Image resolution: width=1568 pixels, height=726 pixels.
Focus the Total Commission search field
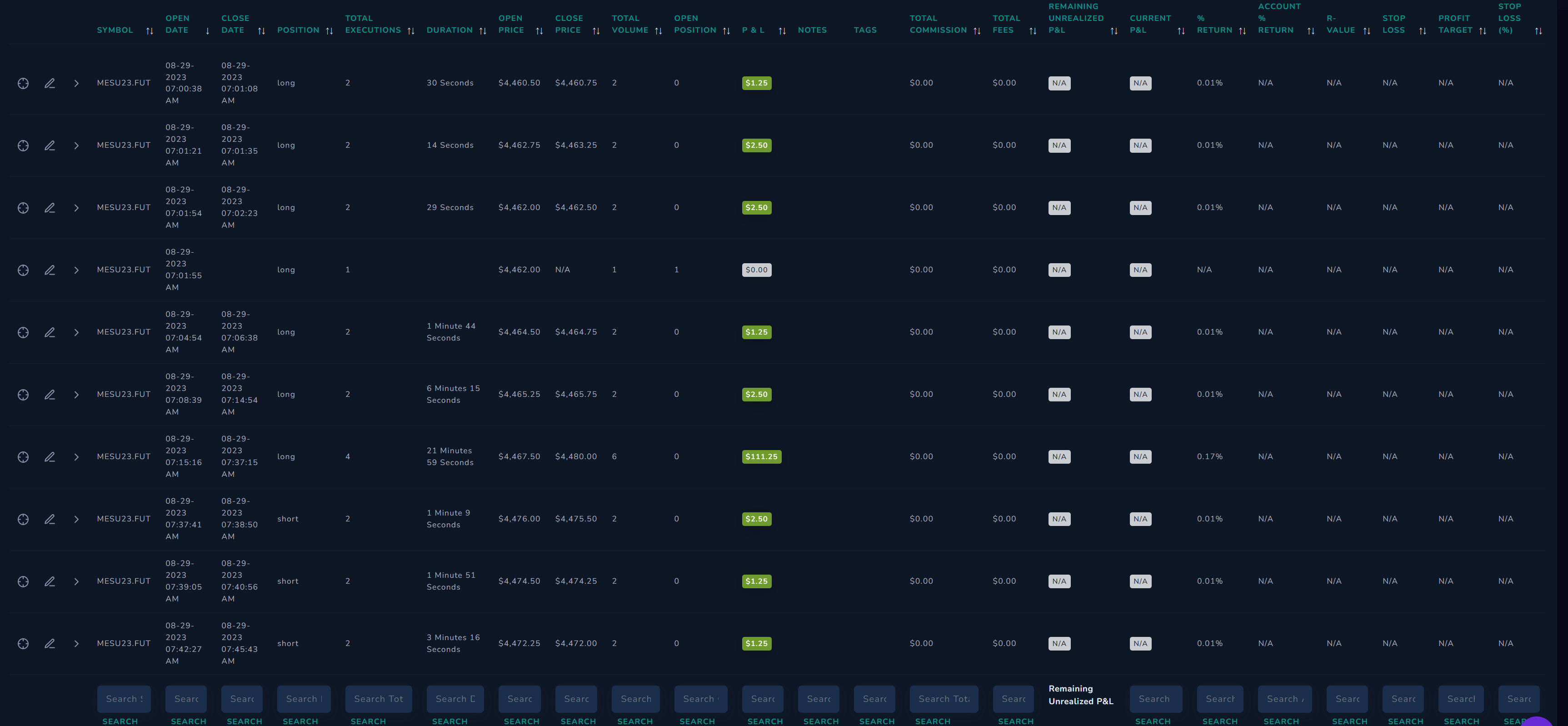click(x=944, y=699)
